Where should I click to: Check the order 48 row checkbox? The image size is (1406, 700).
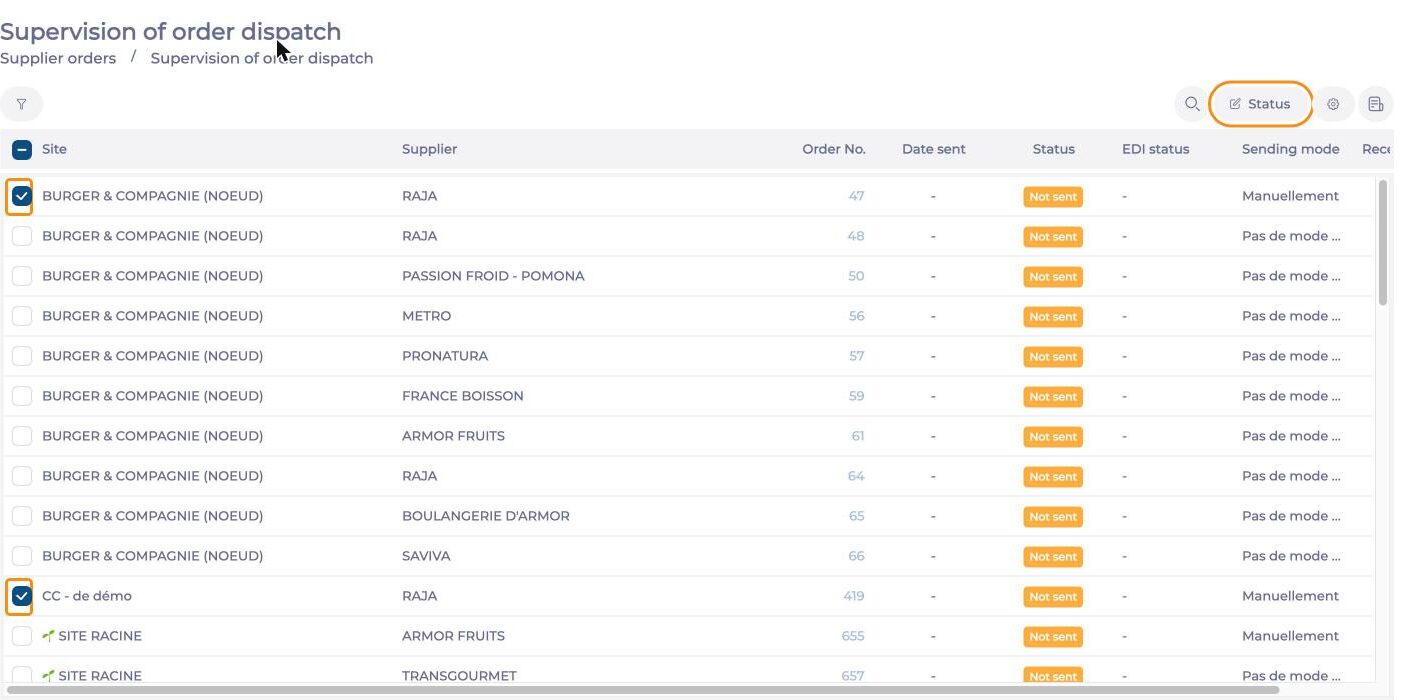pos(22,236)
